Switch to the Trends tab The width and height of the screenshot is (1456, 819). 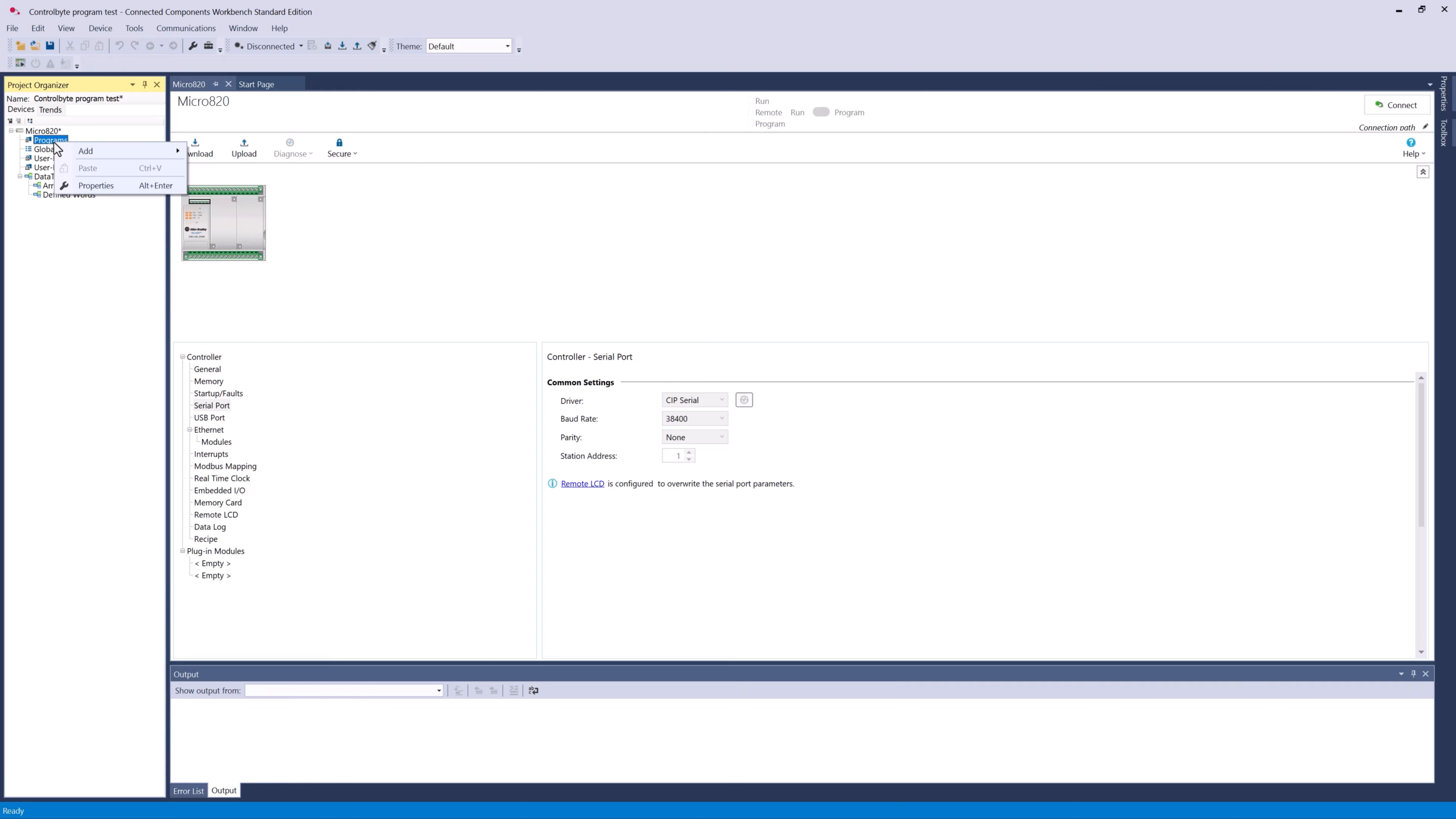click(x=50, y=110)
